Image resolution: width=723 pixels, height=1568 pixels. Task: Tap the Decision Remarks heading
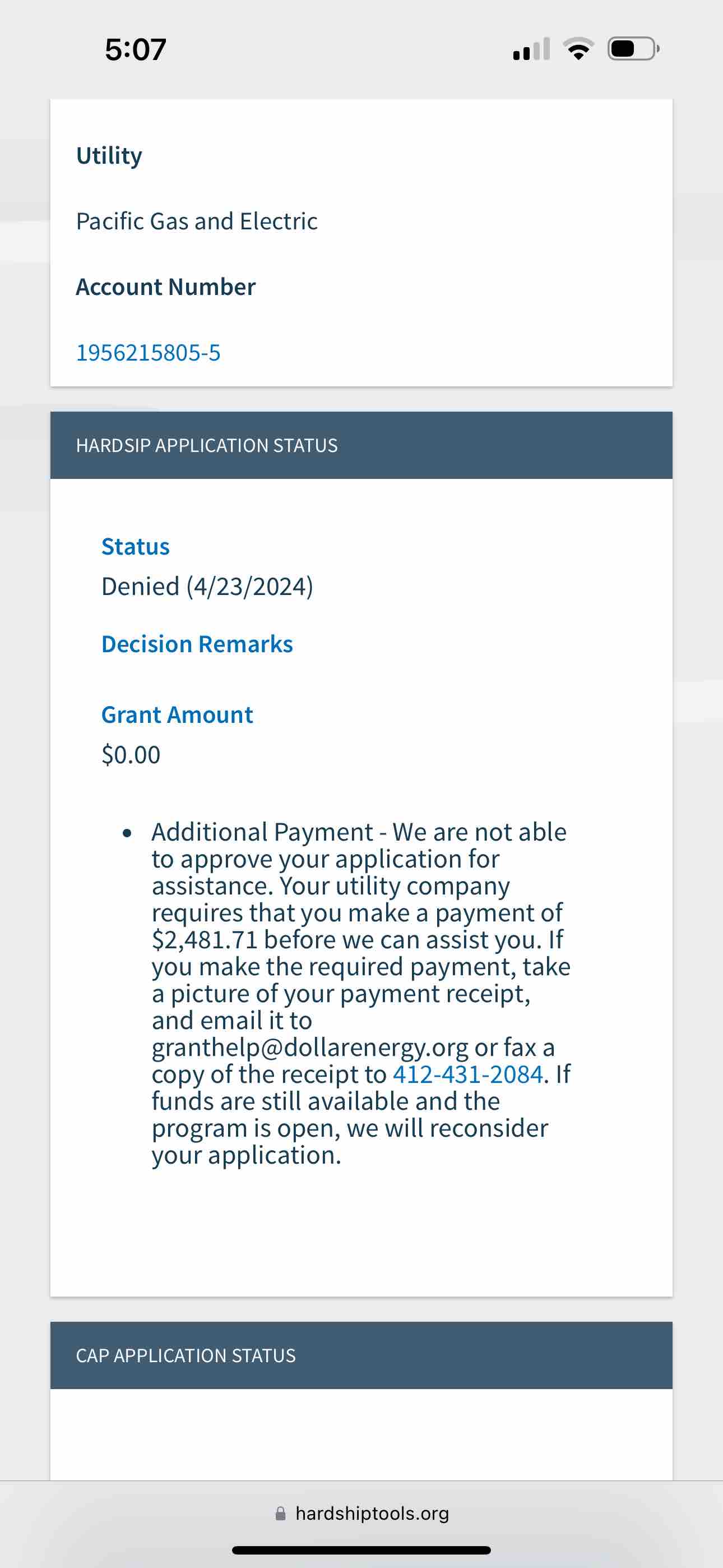click(197, 644)
